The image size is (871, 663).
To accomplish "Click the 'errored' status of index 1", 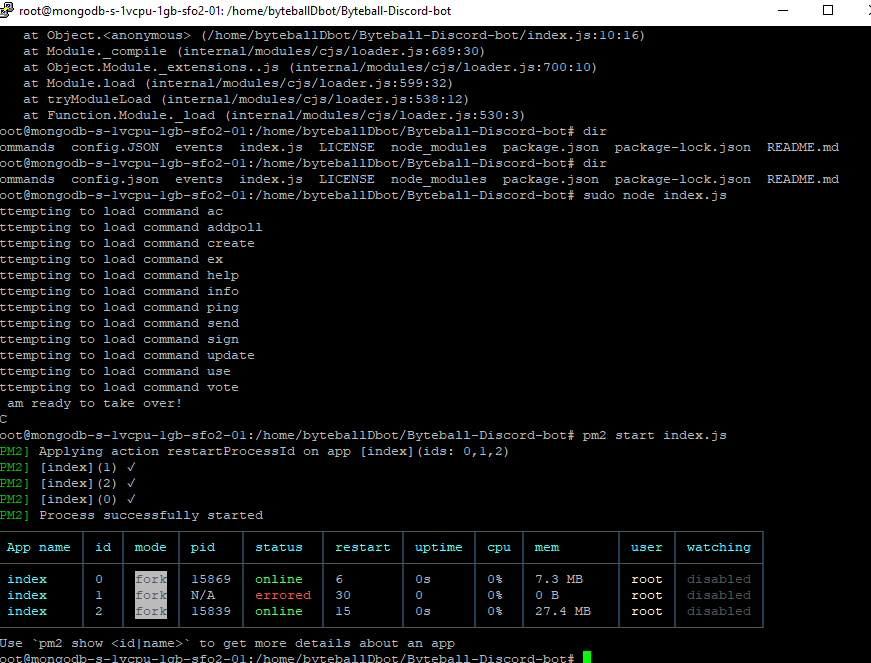I will (x=283, y=595).
